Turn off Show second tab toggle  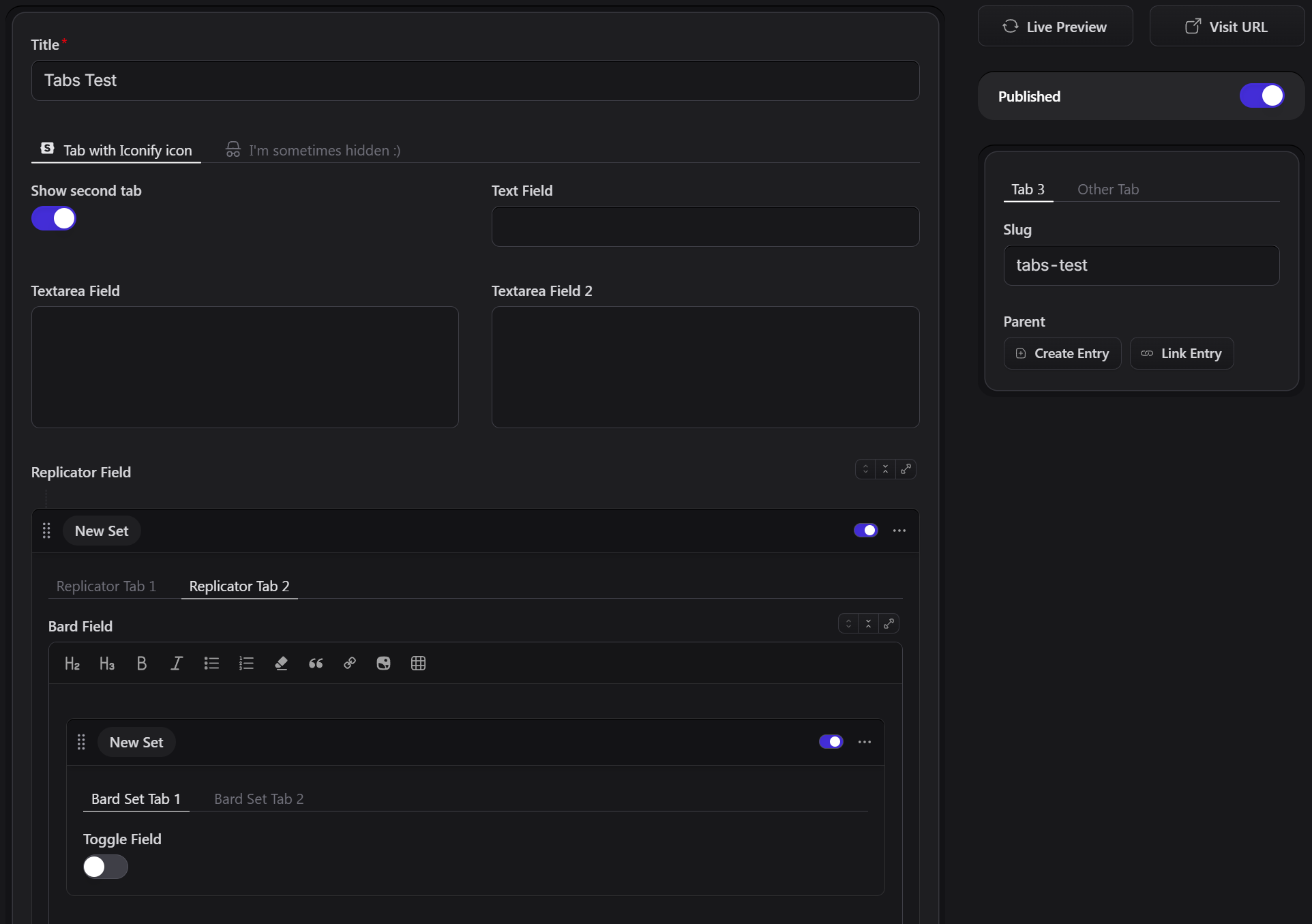click(54, 219)
